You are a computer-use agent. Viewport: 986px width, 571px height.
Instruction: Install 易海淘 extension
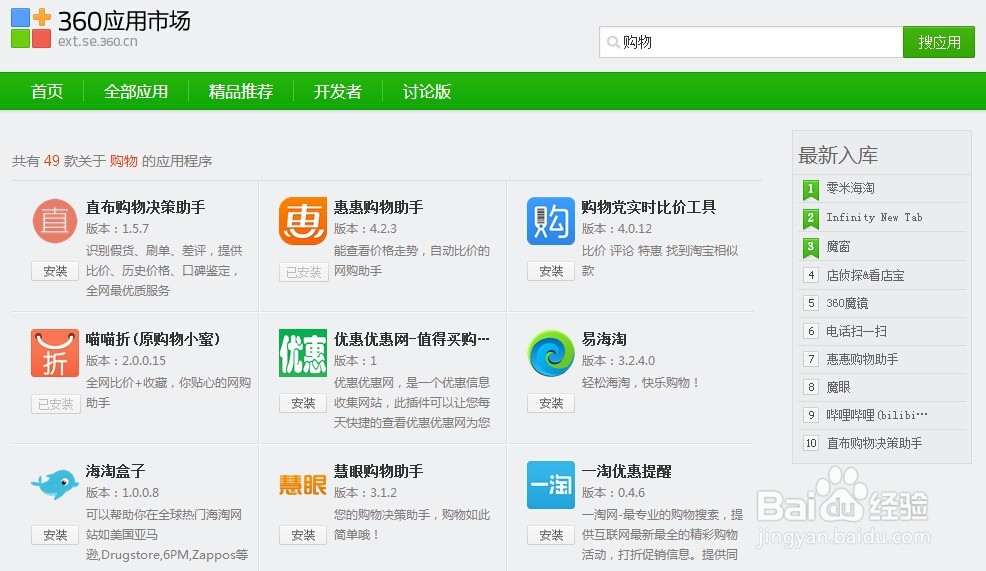pos(551,403)
